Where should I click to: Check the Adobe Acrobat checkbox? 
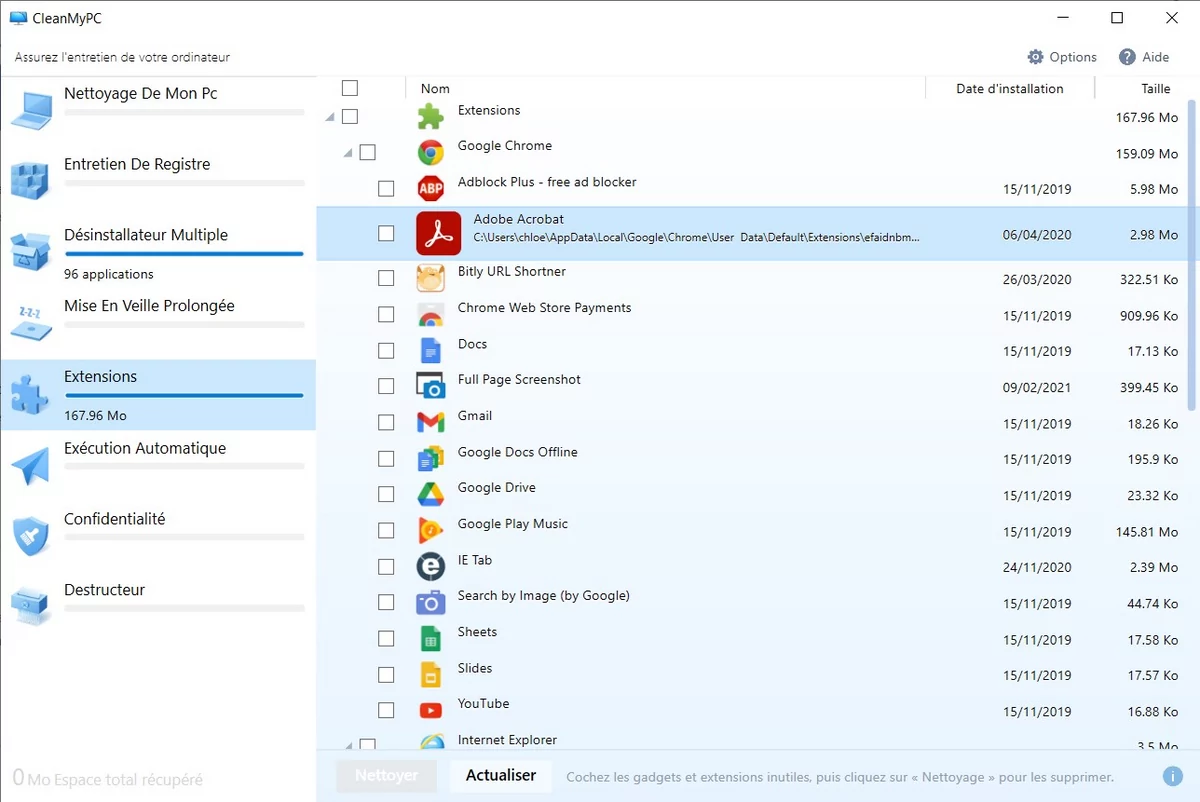pyautogui.click(x=386, y=234)
